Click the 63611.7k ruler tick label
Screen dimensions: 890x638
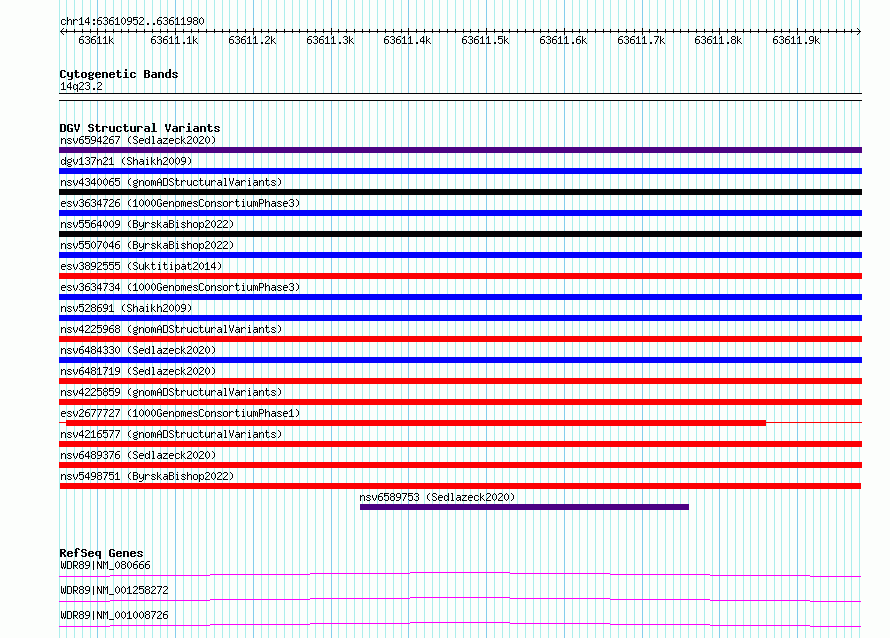click(x=641, y=40)
